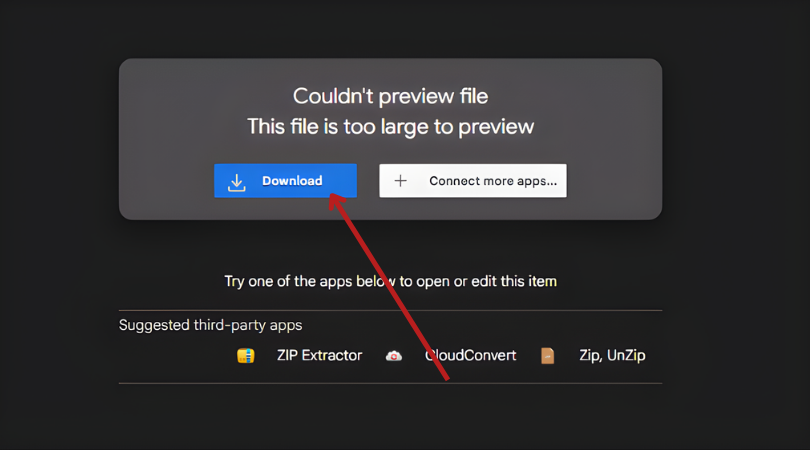Click the separator line above Suggested third-party apps
Image resolution: width=810 pixels, height=450 pixels.
(x=390, y=310)
